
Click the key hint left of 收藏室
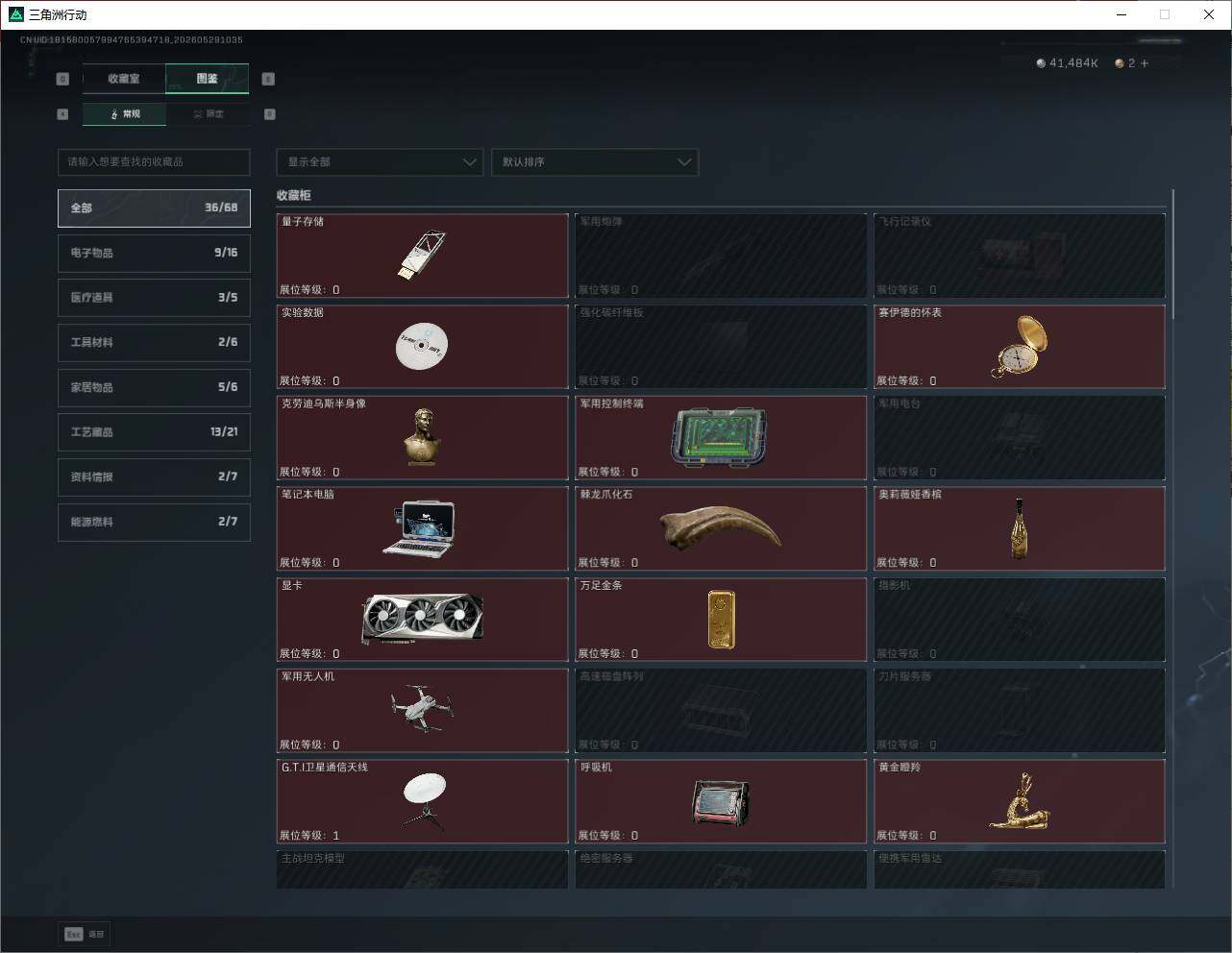pyautogui.click(x=62, y=79)
